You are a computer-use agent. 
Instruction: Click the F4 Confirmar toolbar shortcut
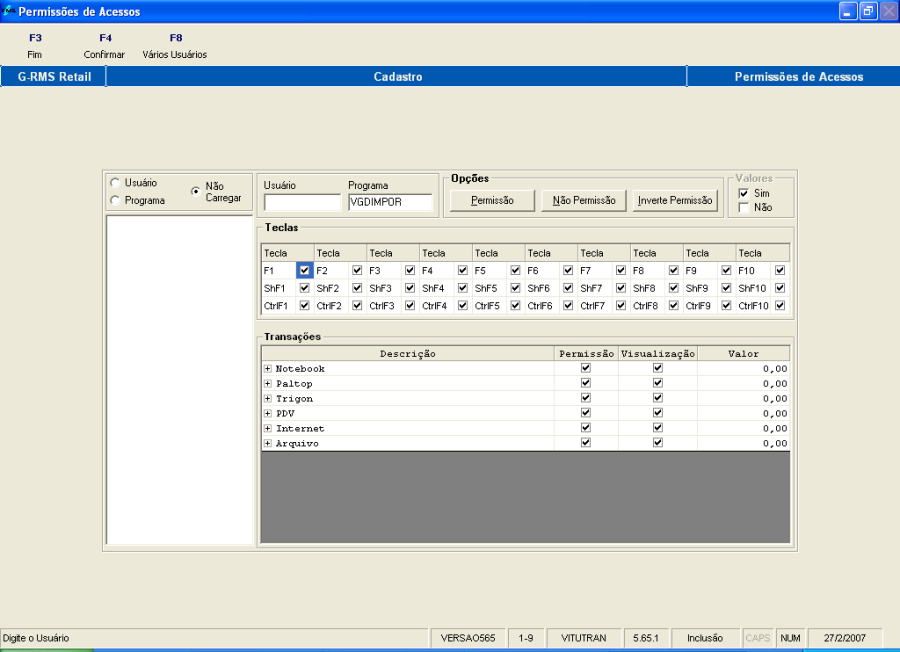[x=105, y=46]
